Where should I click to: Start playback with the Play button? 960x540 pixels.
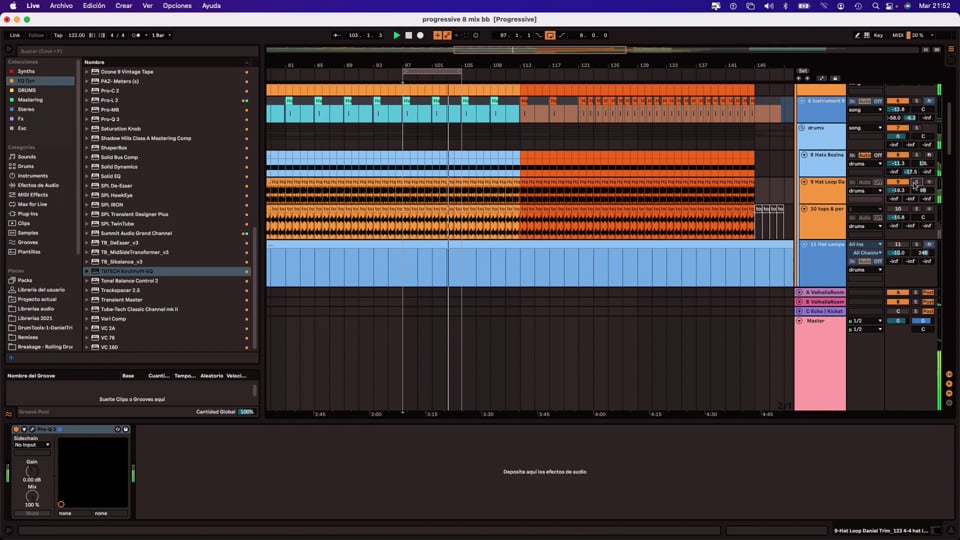[x=397, y=36]
